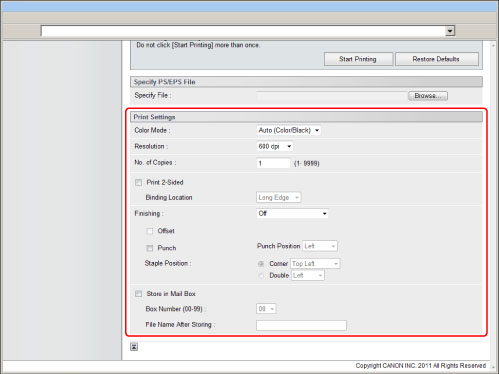Click the File Name After Storing field
The width and height of the screenshot is (499, 374).
coord(301,325)
